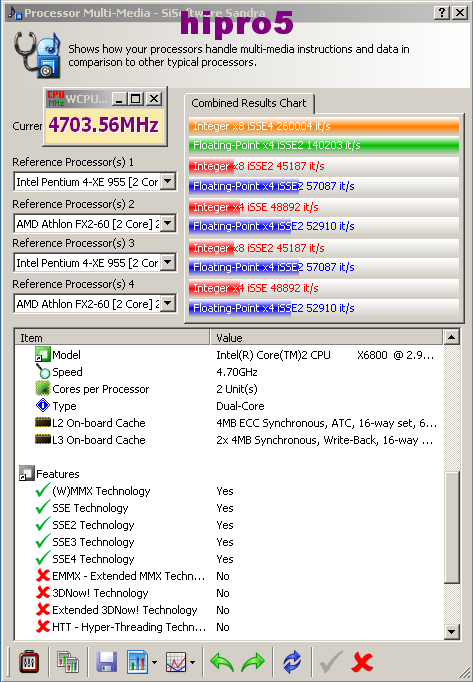Screen dimensions: 473x682
Task: Click the scroll down arrow of the list
Action: coord(452,632)
